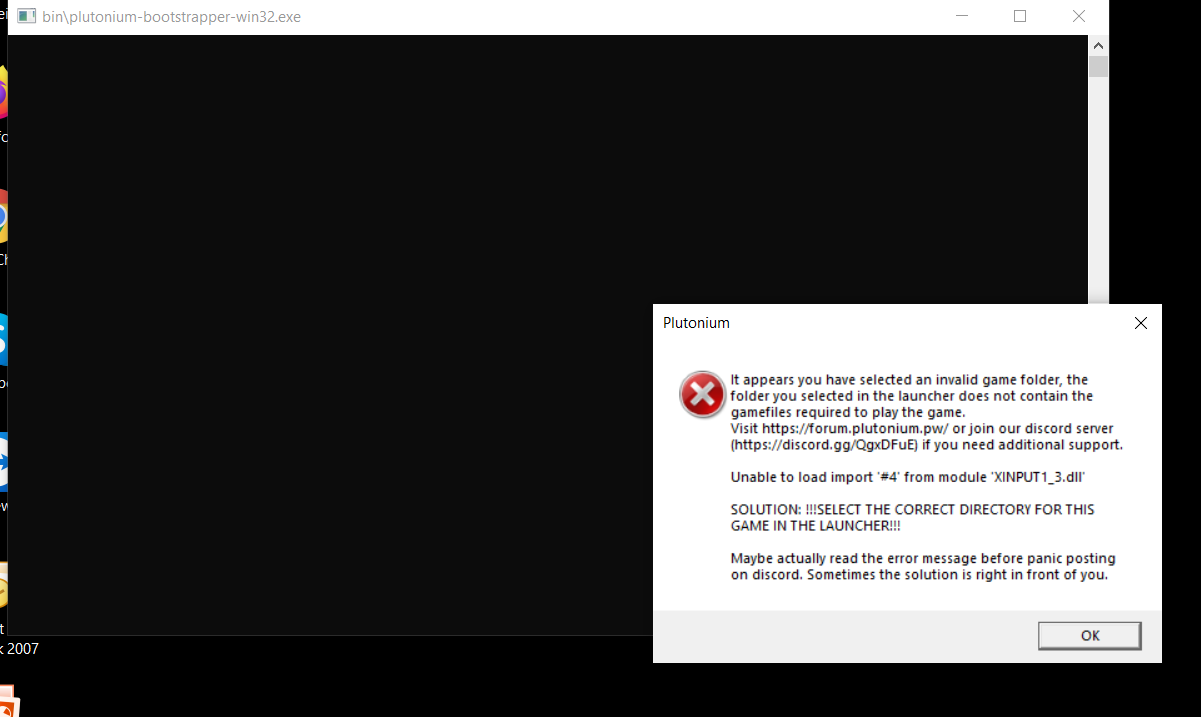Click the 'Unable to load import' error line
The width and height of the screenshot is (1201, 717).
907,477
